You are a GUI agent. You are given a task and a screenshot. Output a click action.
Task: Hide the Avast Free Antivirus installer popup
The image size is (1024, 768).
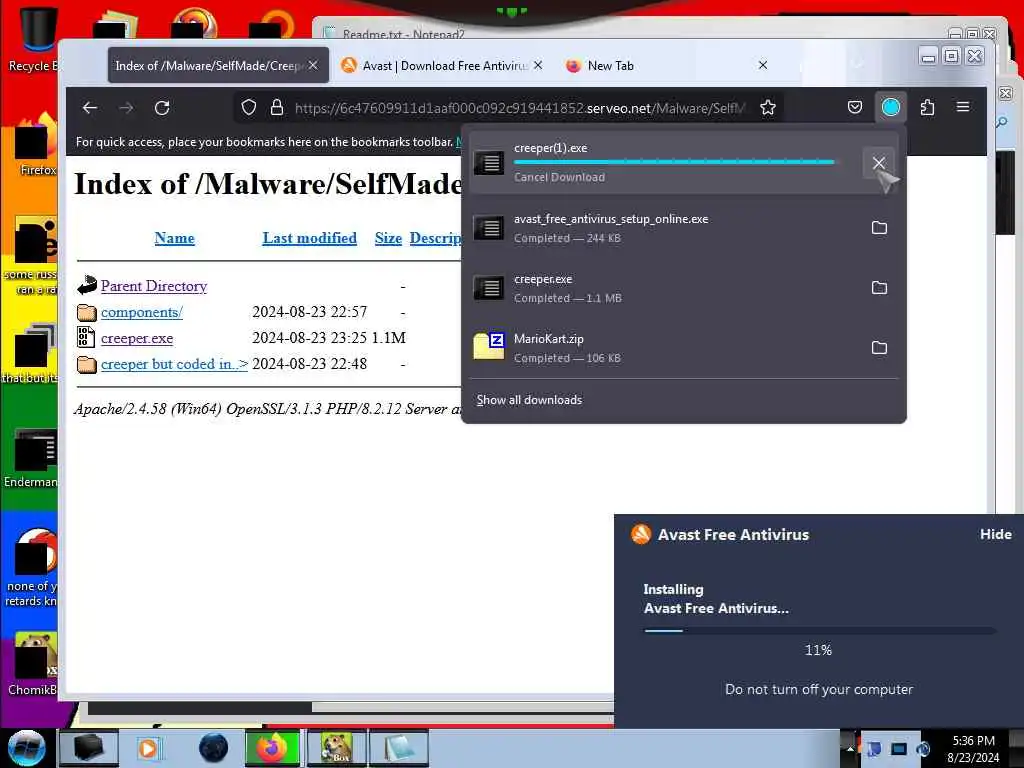(x=995, y=534)
